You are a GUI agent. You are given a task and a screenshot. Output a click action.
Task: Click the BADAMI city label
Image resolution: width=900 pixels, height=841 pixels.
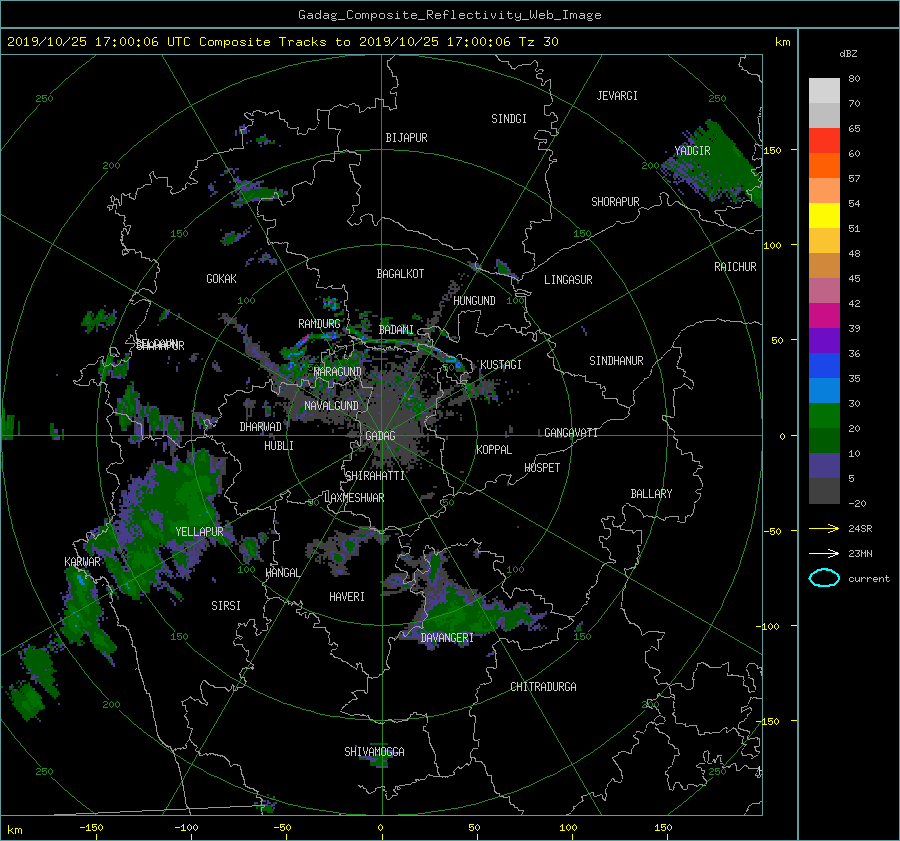(396, 330)
